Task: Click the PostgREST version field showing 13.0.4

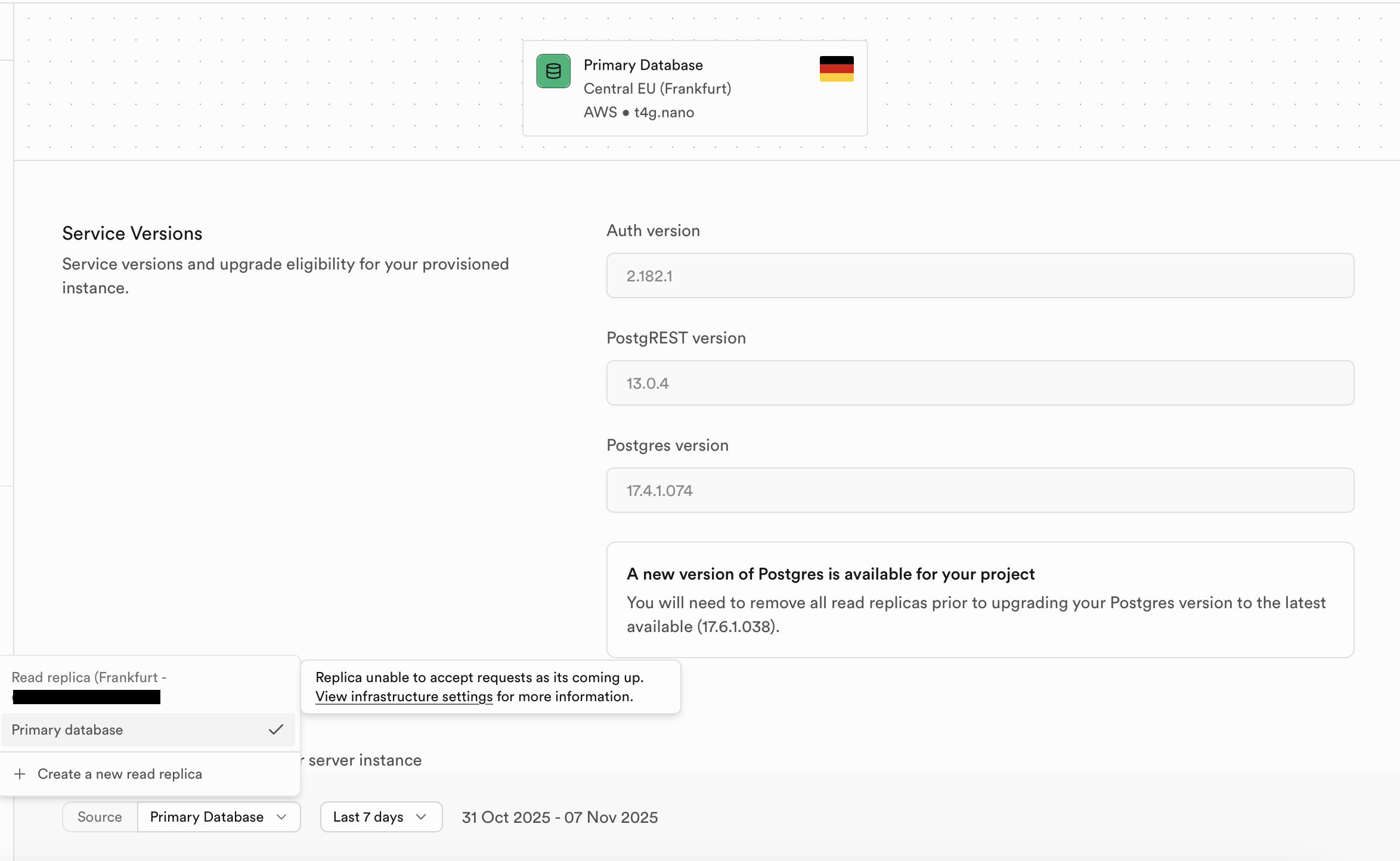Action: (x=980, y=383)
